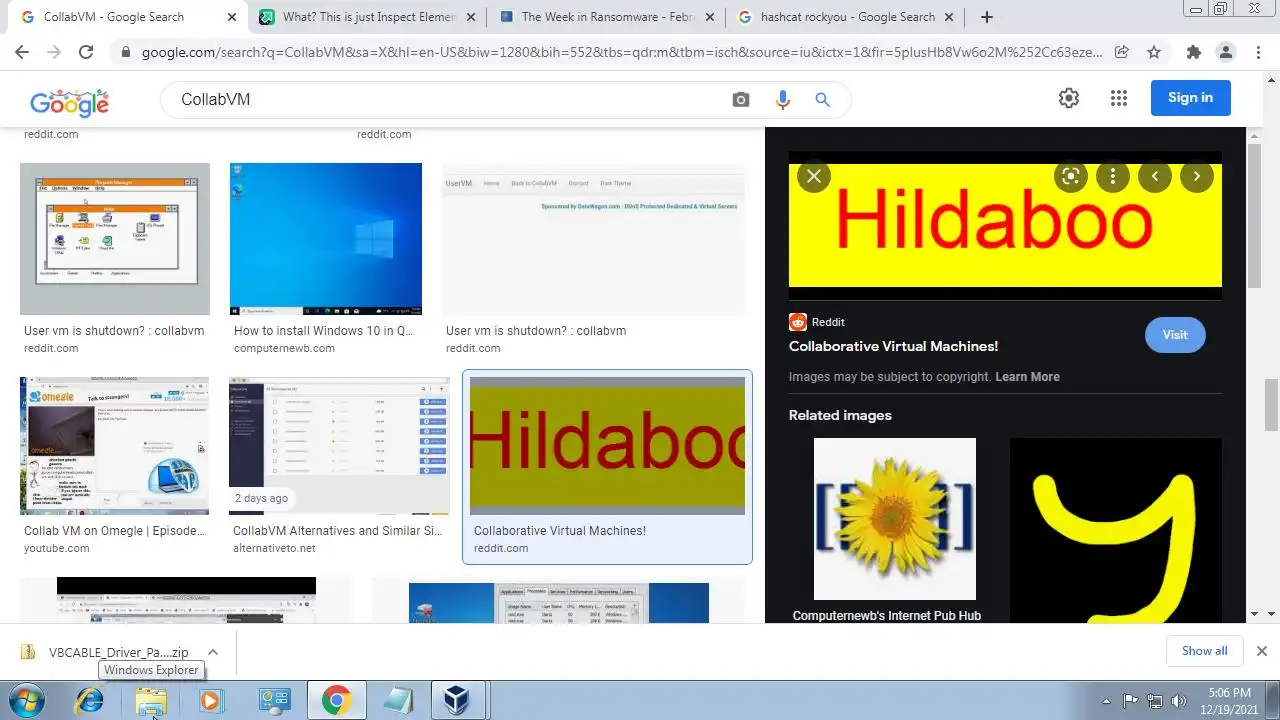Screen dimensions: 1280x720
Task: Launch Internet Explorer from the taskbar
Action: 89,700
